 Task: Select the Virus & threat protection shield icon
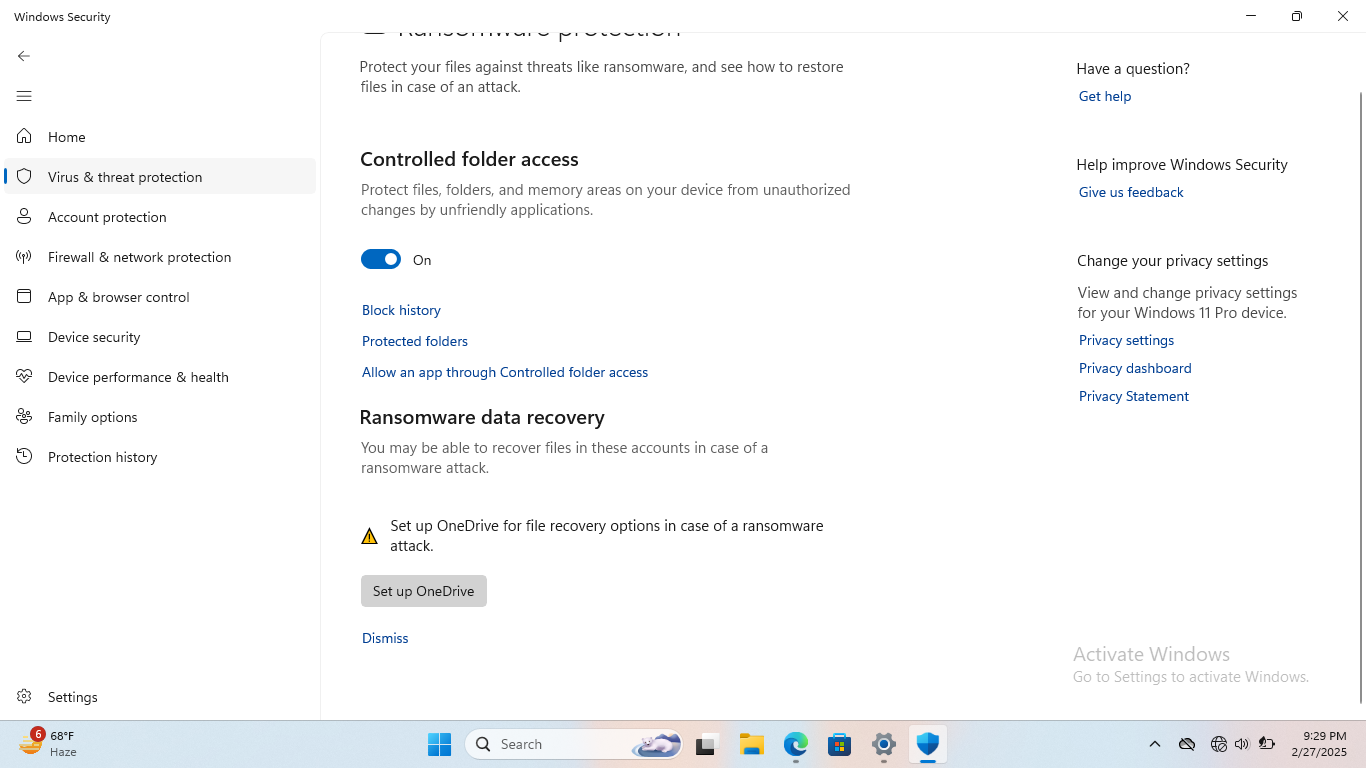point(22,176)
